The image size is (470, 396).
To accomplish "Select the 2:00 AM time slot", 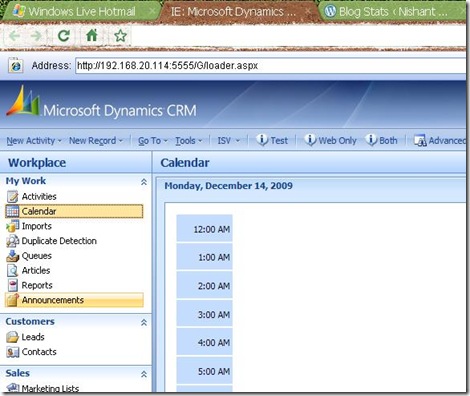I will point(204,285).
